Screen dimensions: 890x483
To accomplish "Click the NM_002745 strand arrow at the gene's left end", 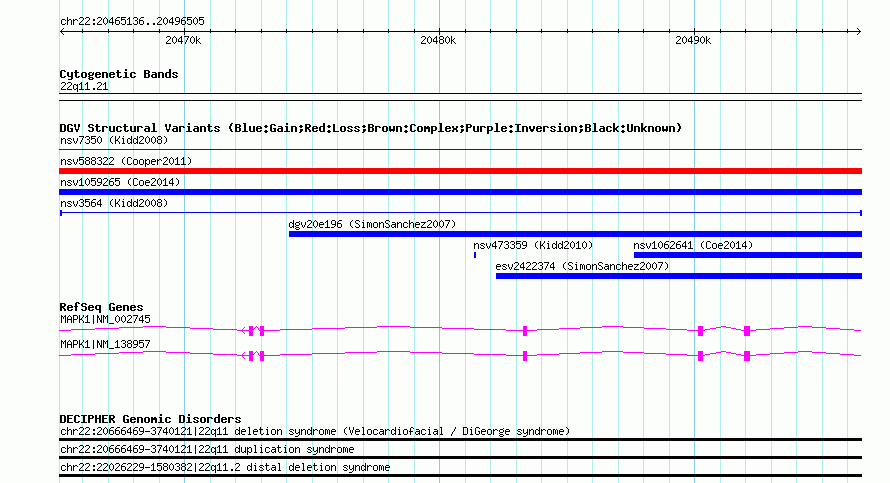I will (245, 331).
